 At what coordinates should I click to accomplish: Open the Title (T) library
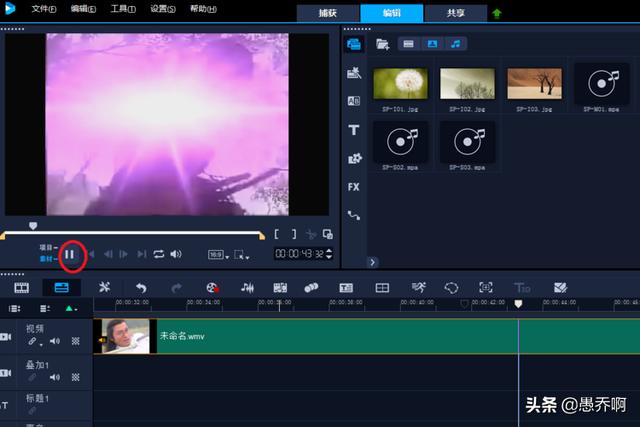coord(354,130)
